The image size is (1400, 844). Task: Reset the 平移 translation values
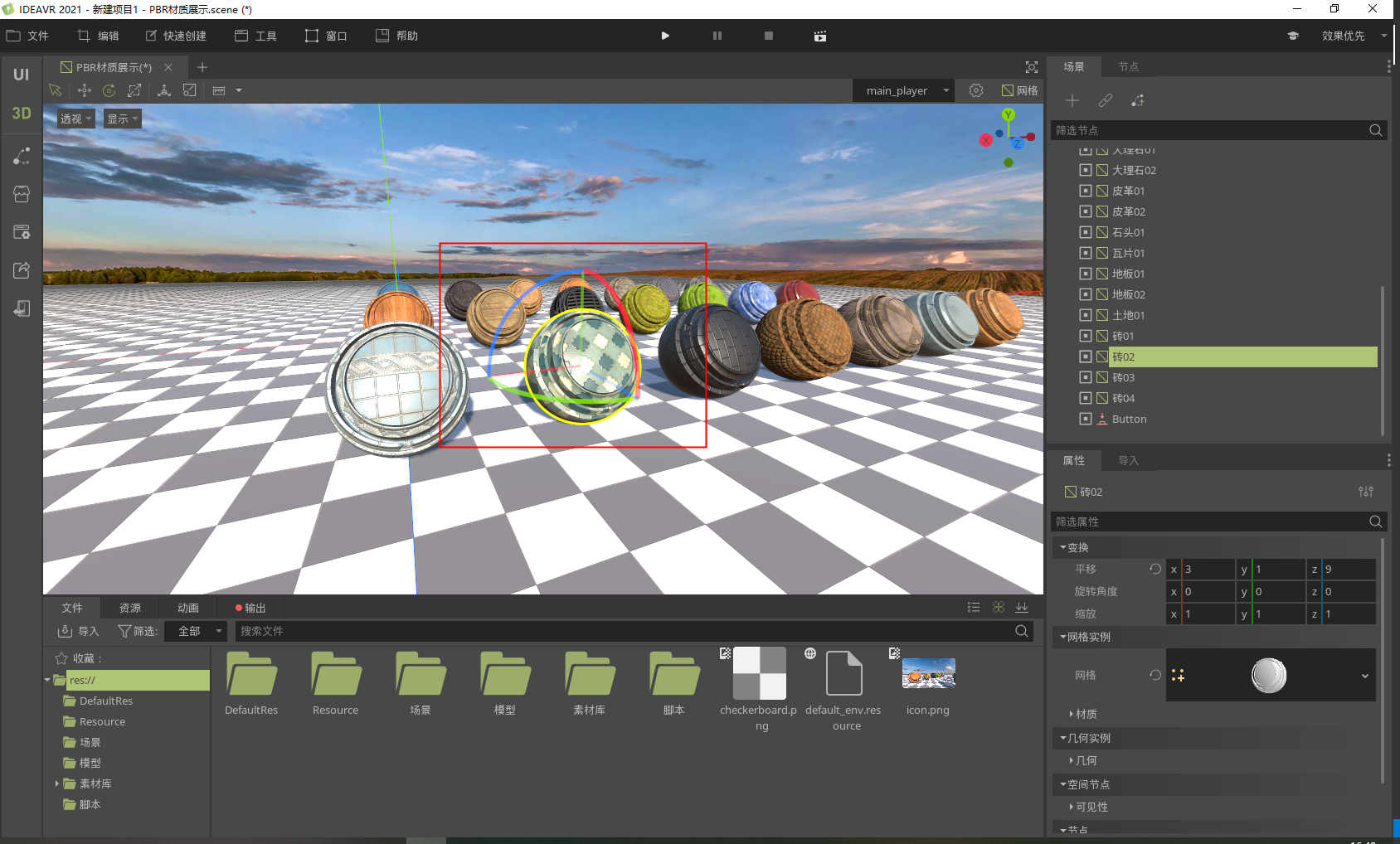[x=1155, y=569]
